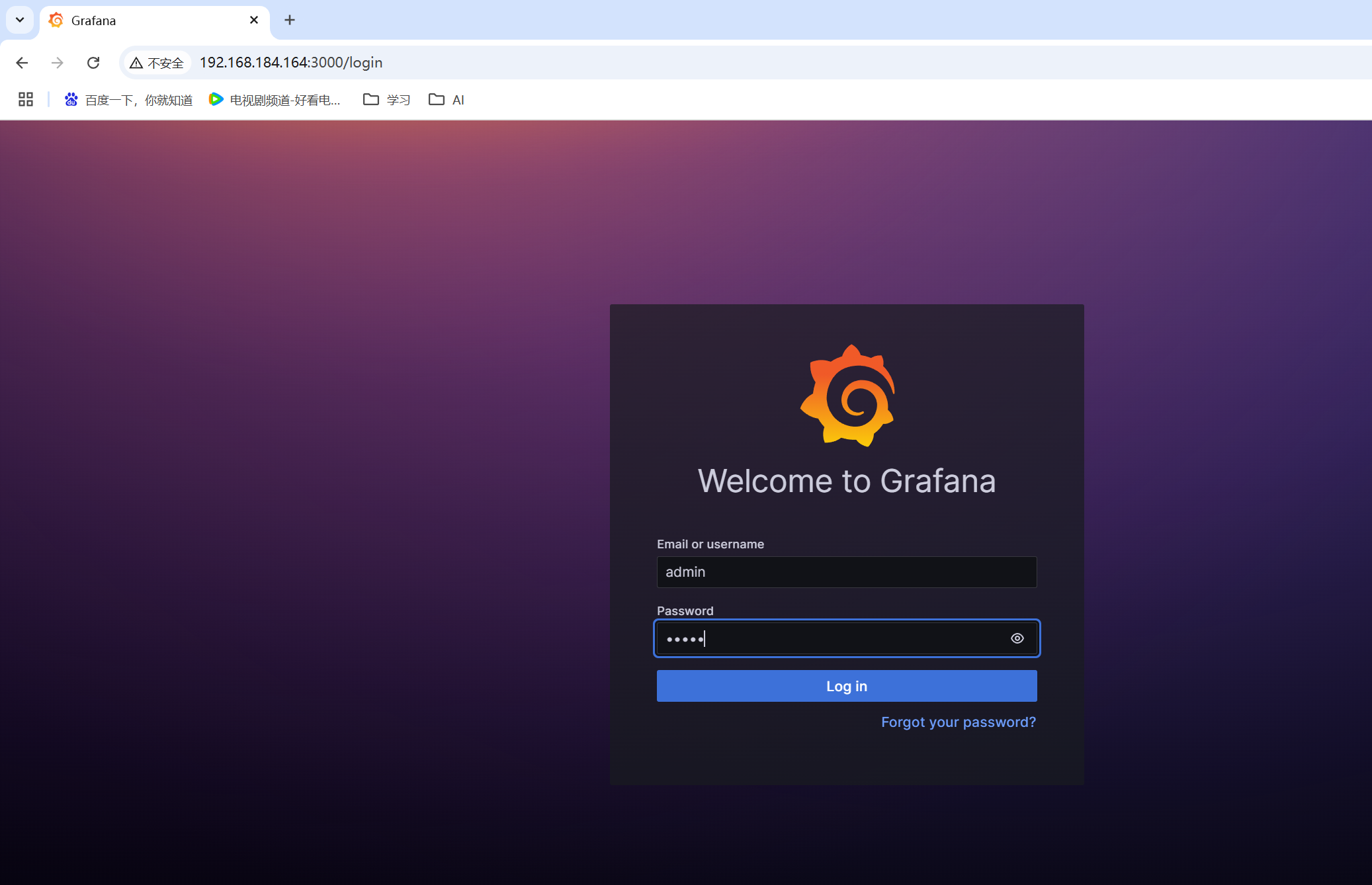Open a new browser tab

click(290, 21)
